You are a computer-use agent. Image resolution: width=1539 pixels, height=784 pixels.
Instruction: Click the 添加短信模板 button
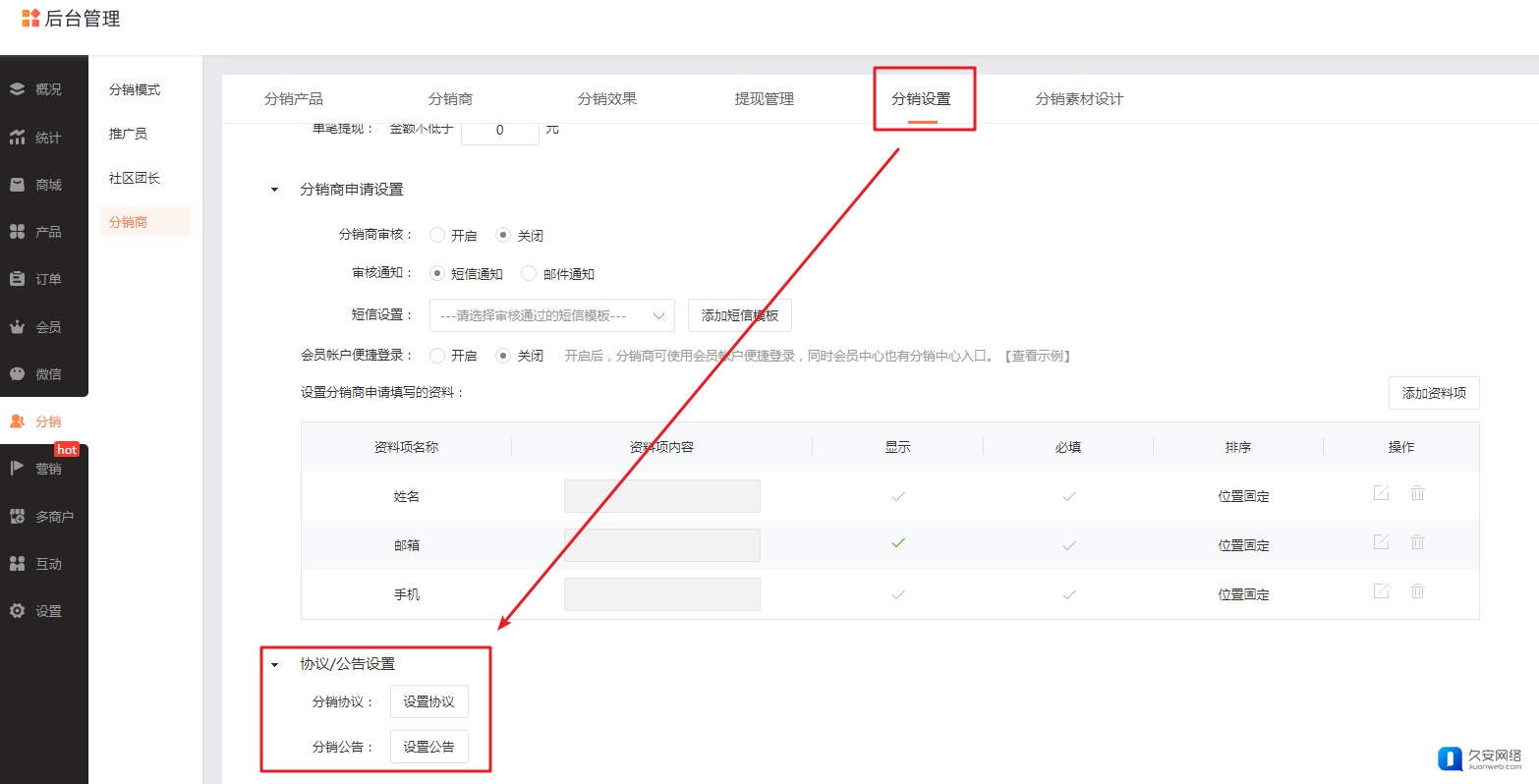(740, 315)
